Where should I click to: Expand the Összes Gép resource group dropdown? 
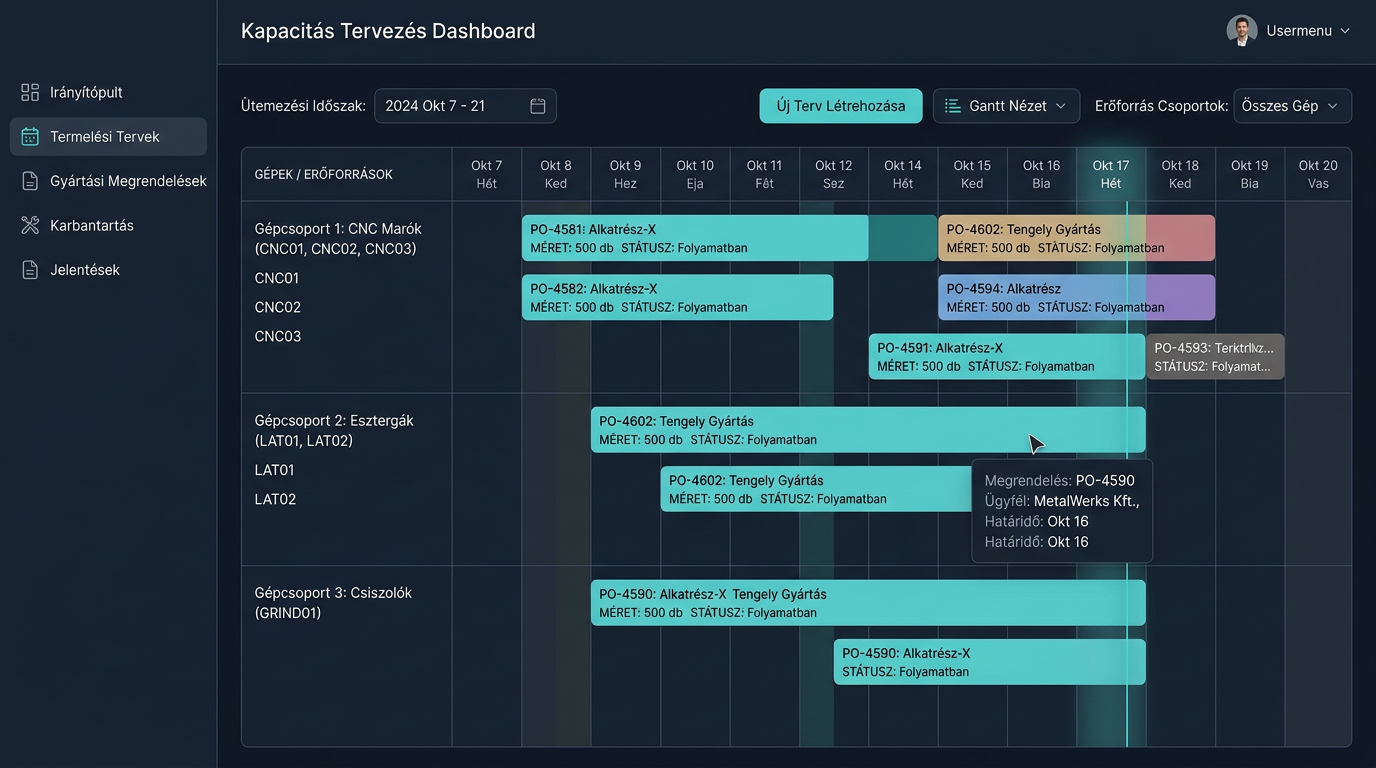[1292, 106]
